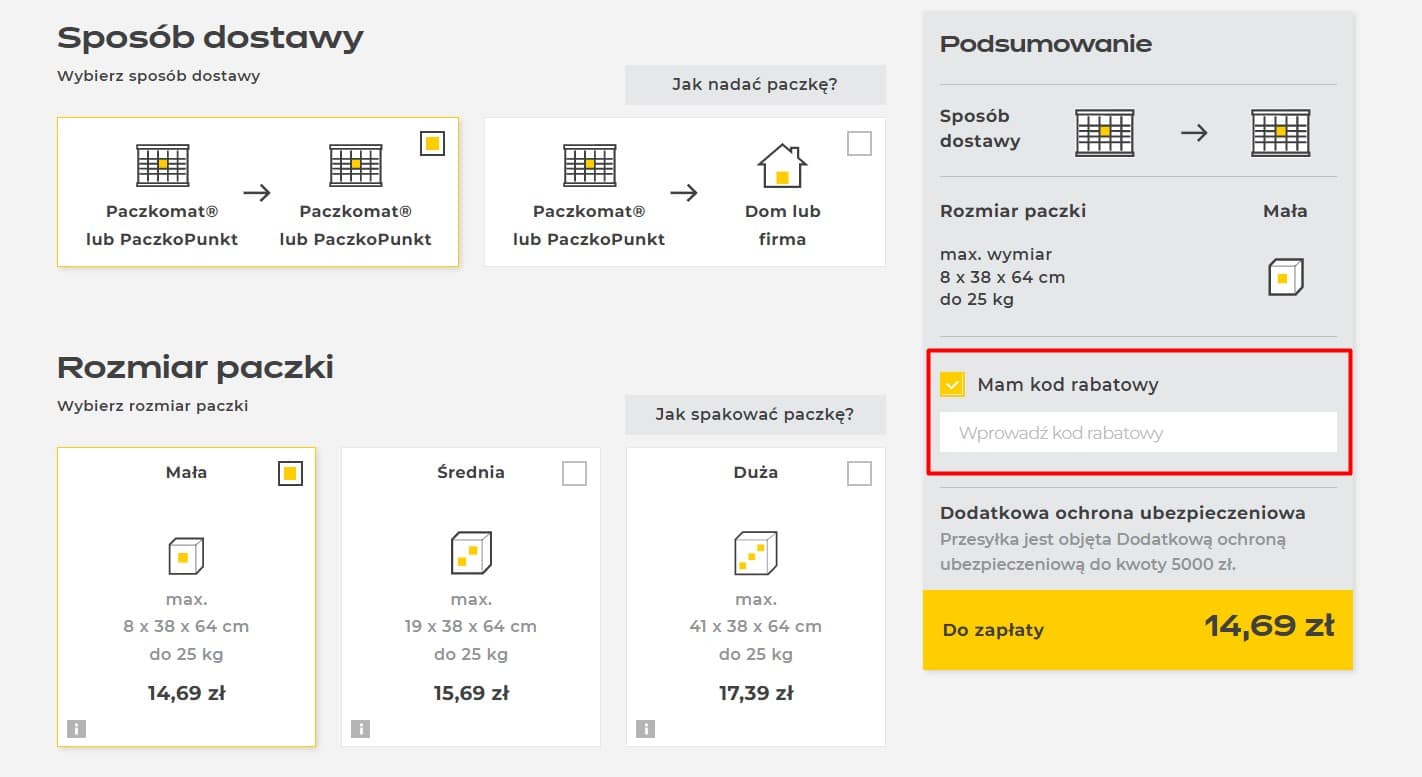Select the Paczkomat to Paczkomat delivery card

tap(258, 192)
